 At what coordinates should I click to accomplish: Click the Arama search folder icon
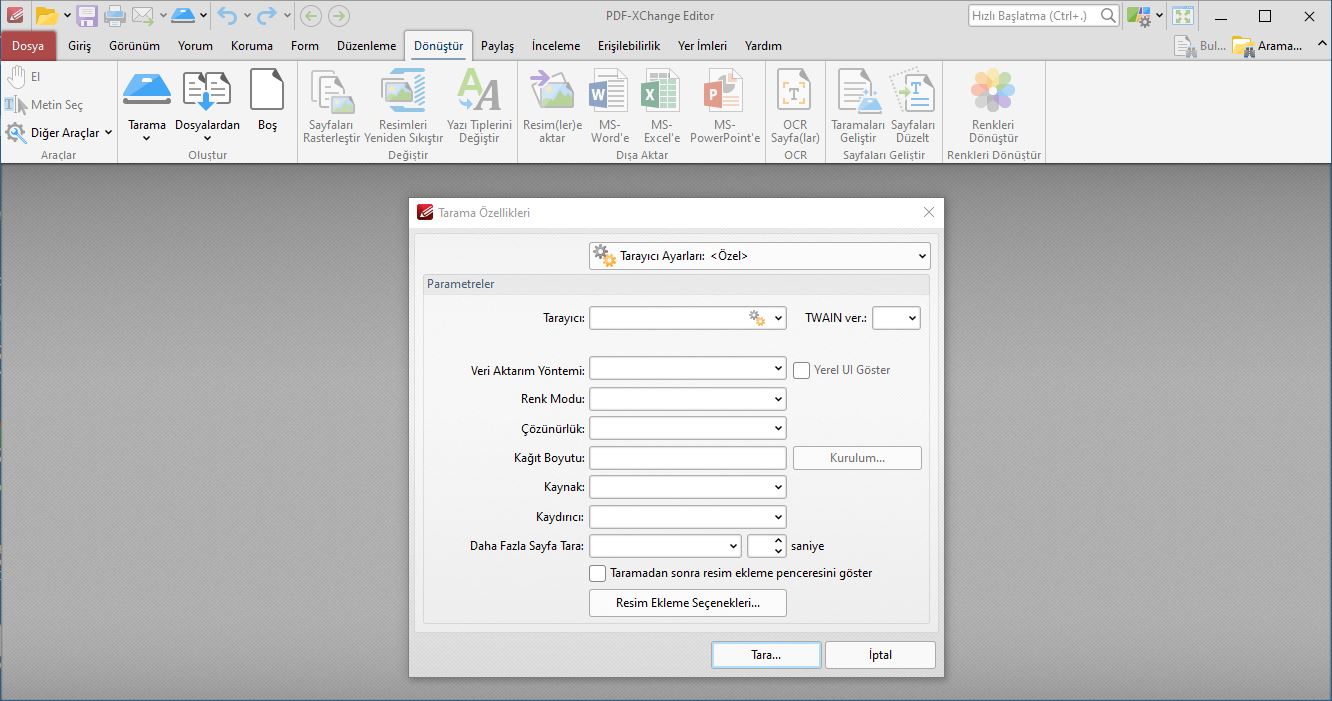1267,45
